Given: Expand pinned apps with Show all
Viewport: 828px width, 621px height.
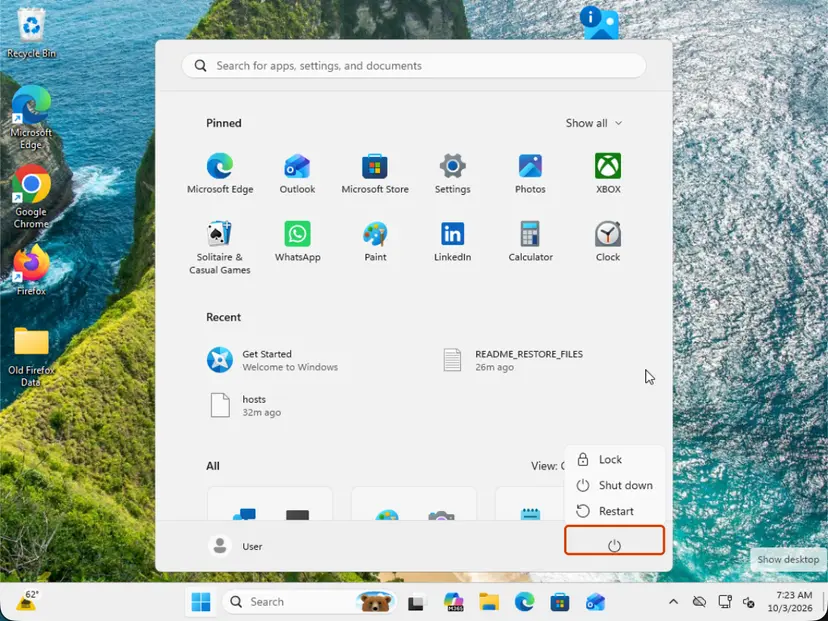Looking at the screenshot, I should (x=594, y=123).
